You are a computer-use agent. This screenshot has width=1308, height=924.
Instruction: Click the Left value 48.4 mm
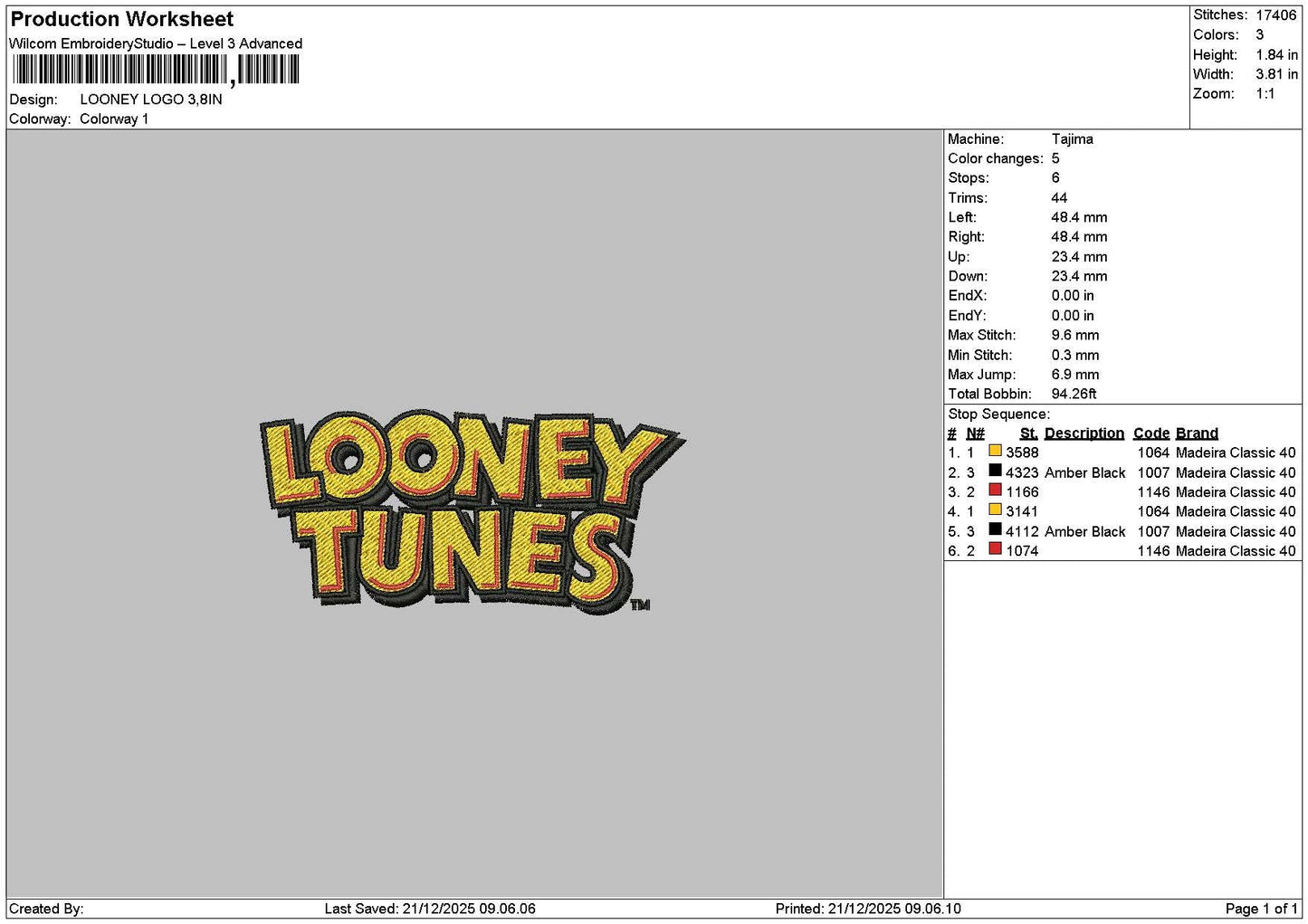(1080, 217)
